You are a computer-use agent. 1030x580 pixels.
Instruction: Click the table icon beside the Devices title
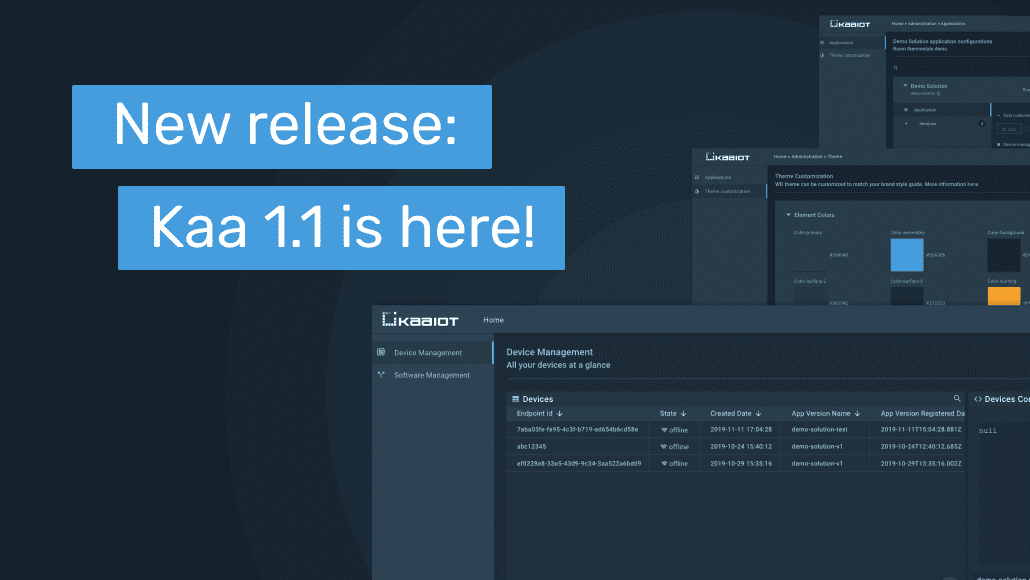pyautogui.click(x=516, y=399)
